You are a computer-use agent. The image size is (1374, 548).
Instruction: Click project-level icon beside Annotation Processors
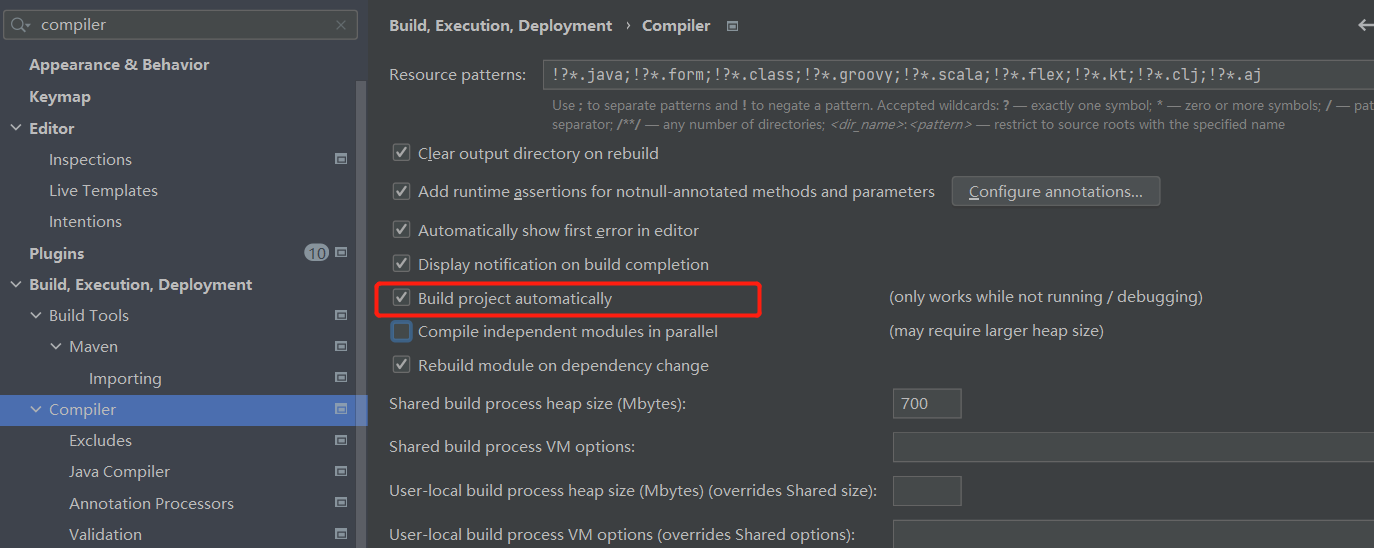[x=341, y=503]
